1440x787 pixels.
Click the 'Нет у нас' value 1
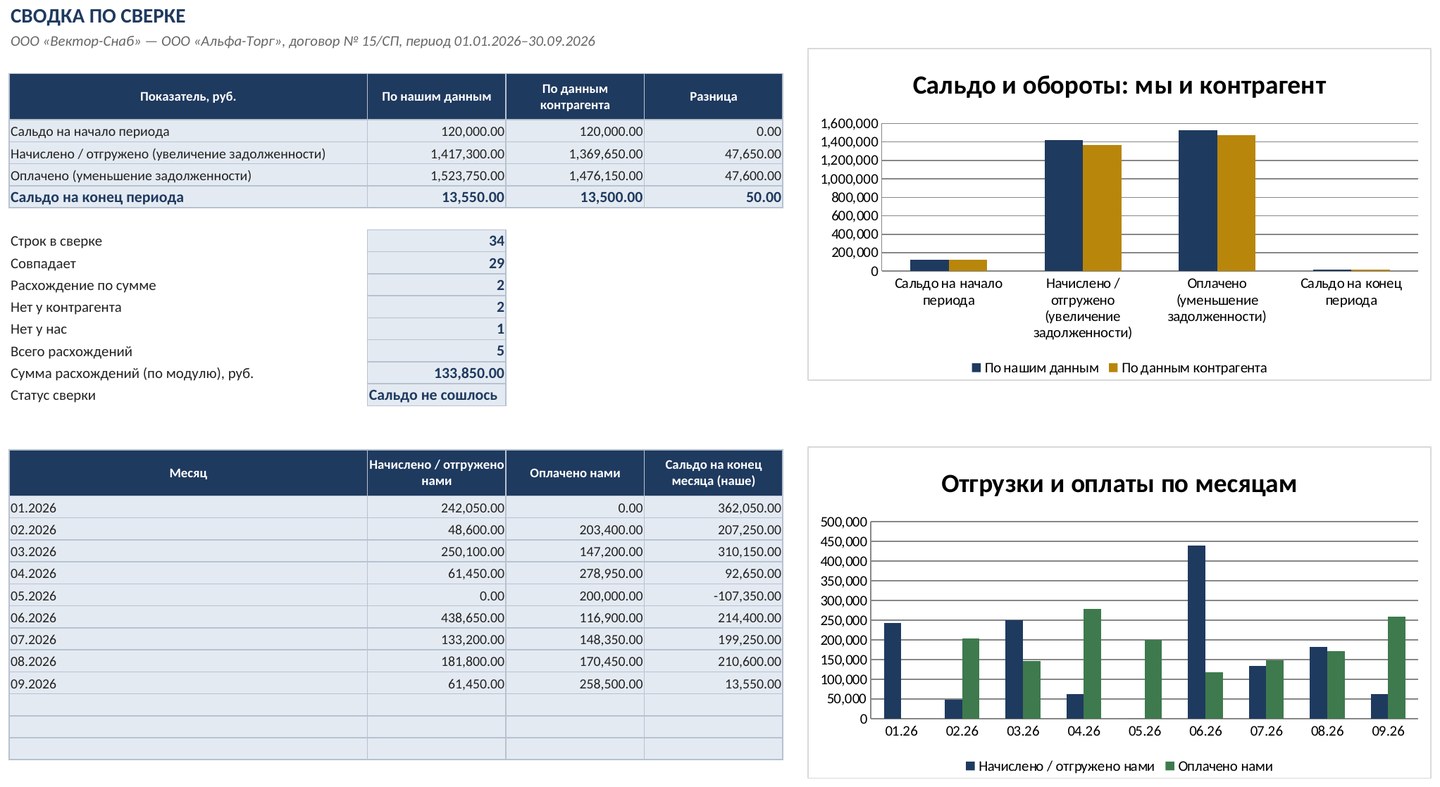tap(437, 329)
